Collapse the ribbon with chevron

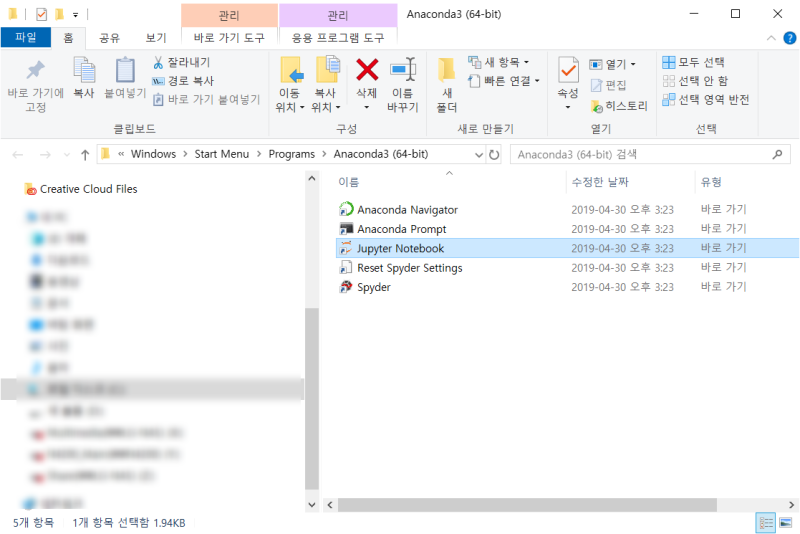click(x=771, y=38)
